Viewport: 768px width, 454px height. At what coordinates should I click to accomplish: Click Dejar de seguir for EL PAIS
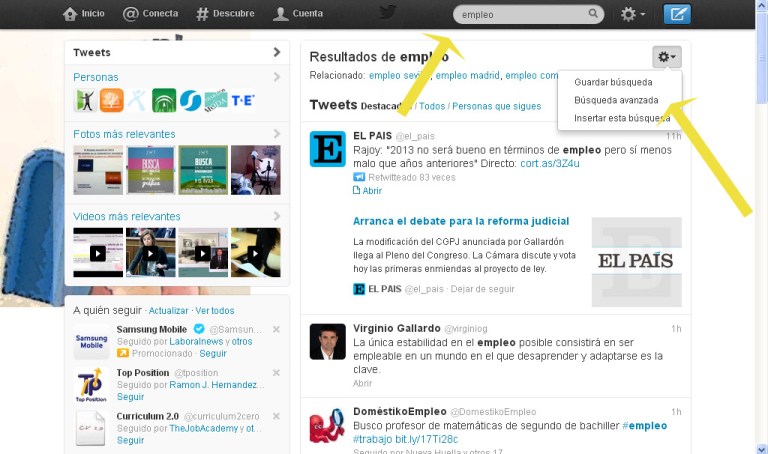[x=482, y=289]
